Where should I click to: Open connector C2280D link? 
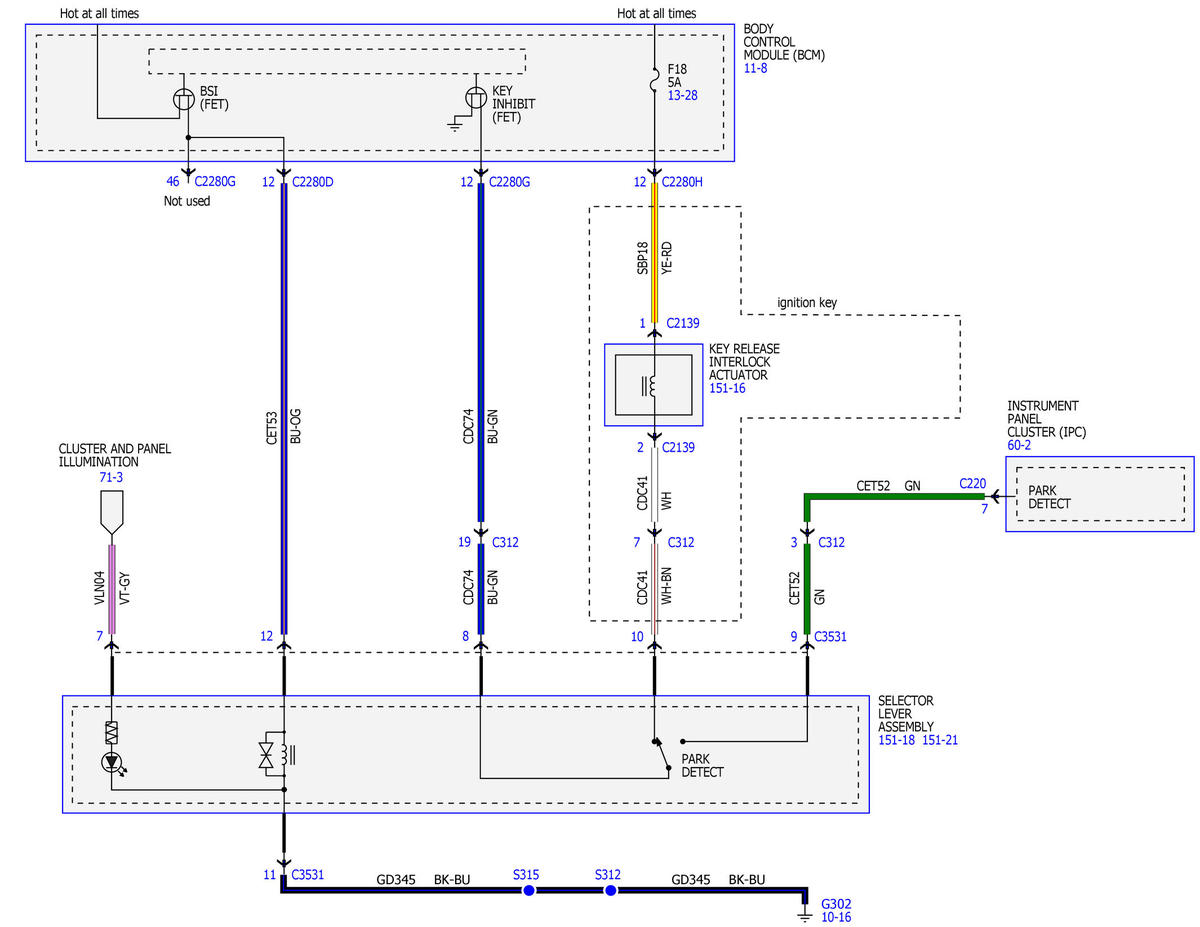pyautogui.click(x=314, y=182)
